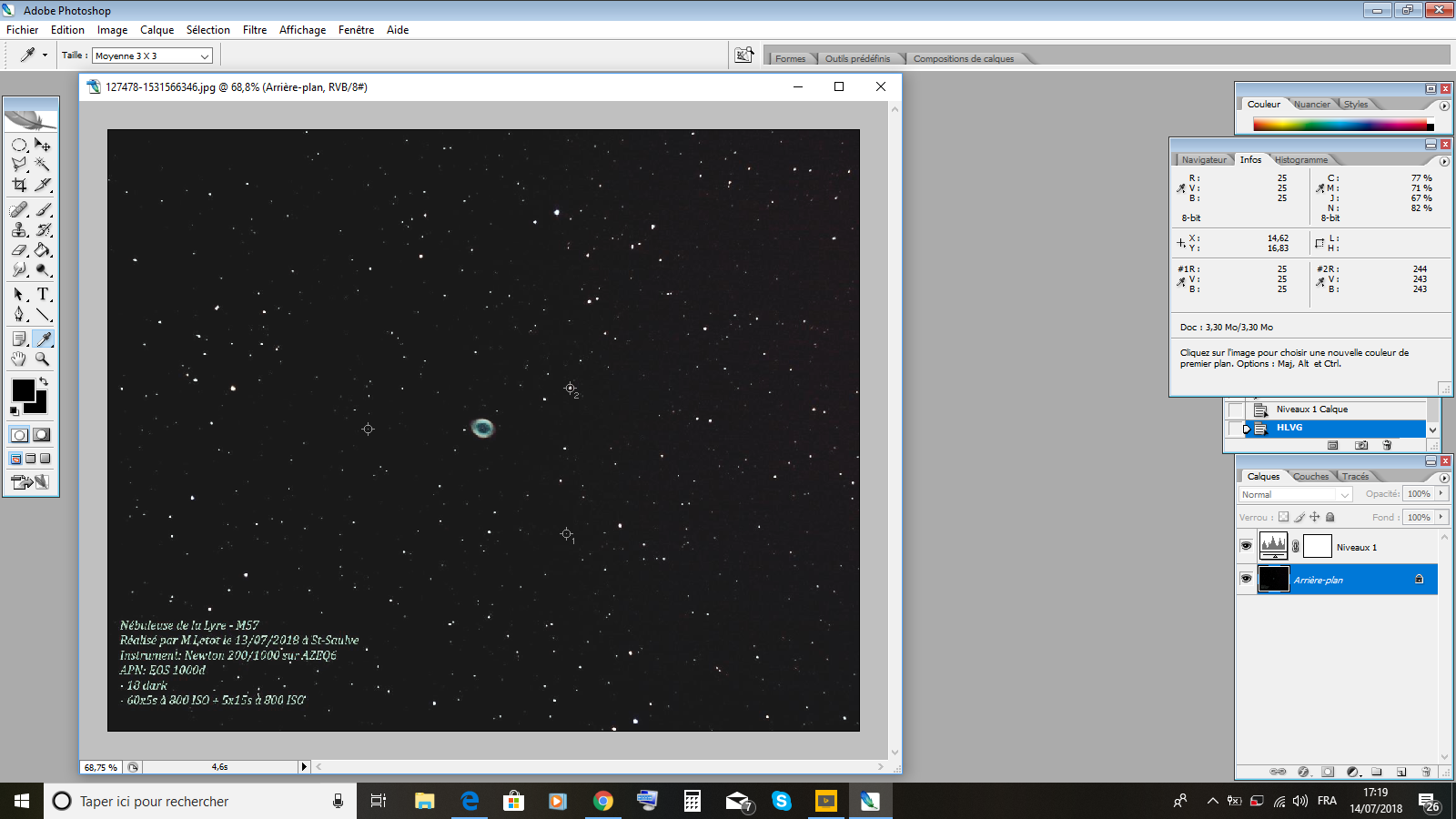
Task: Select the Elliptical Marquee tool
Action: click(x=19, y=145)
